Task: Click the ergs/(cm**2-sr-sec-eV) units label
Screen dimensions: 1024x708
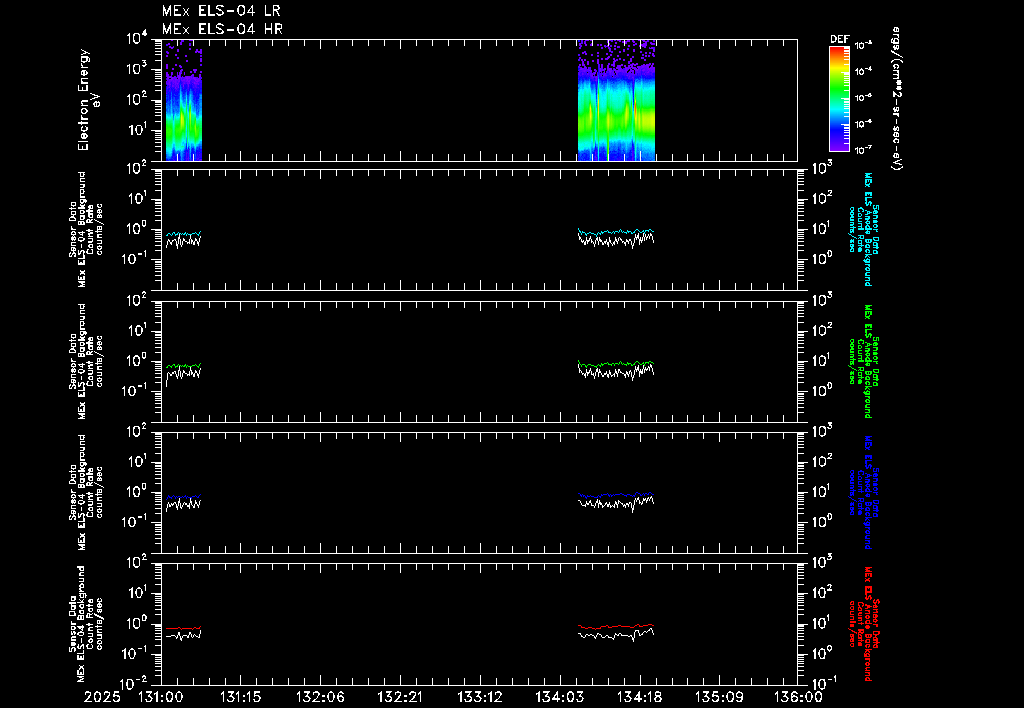Action: click(897, 99)
